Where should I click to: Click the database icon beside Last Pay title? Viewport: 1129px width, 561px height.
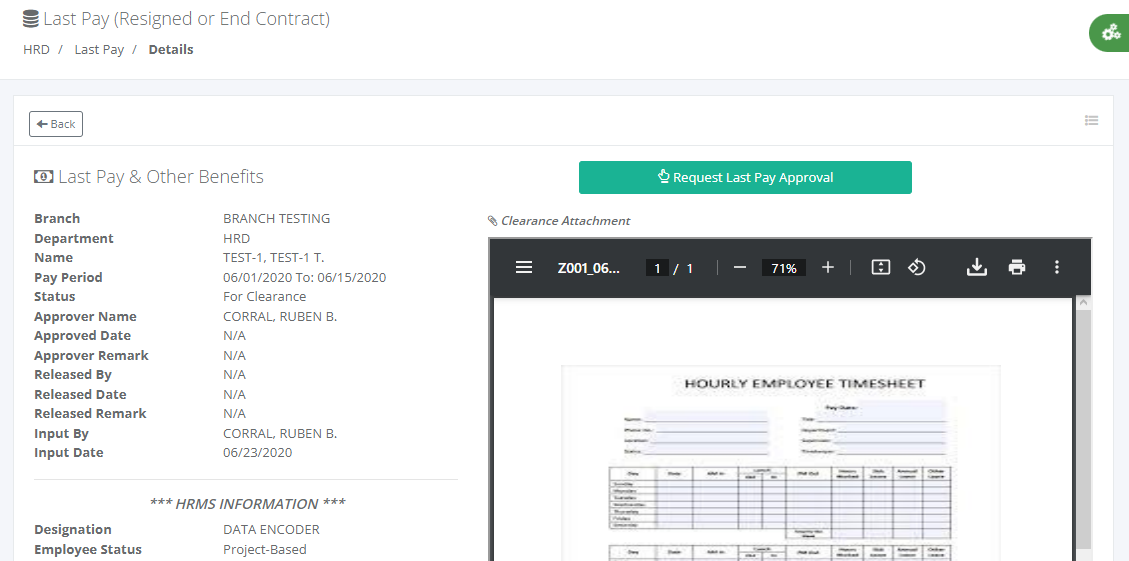click(x=30, y=19)
